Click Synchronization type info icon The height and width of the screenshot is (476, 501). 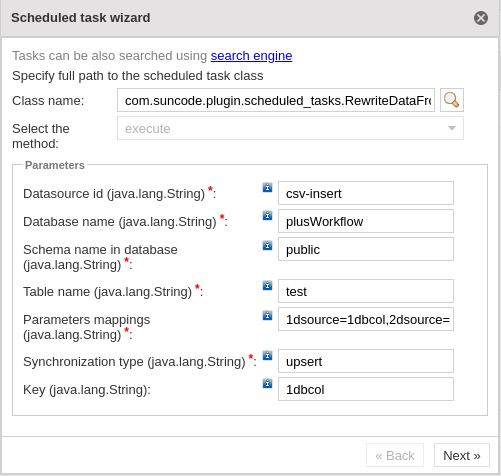267,355
